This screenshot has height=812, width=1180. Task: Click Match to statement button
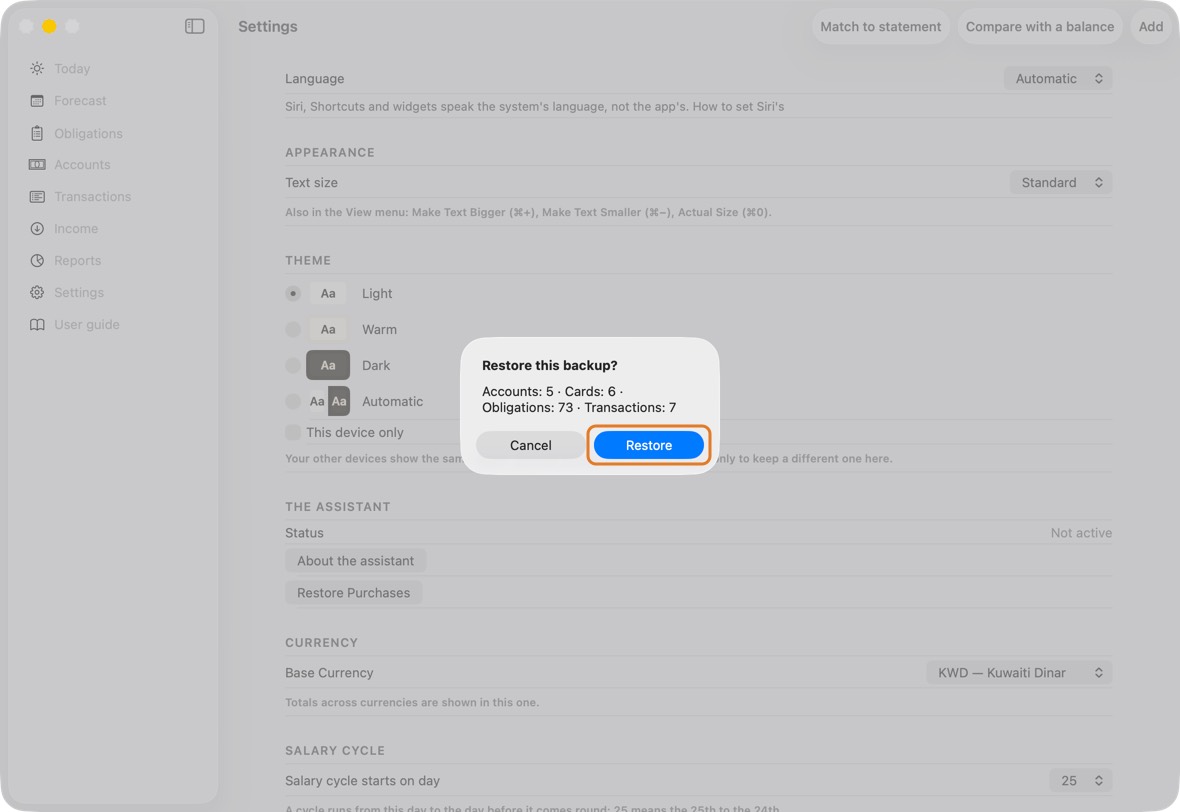click(880, 26)
